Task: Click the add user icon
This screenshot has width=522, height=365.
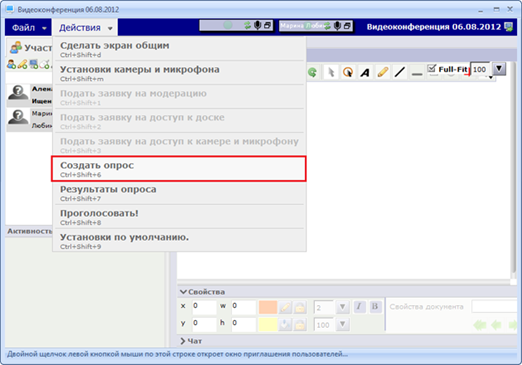Action: coord(11,64)
